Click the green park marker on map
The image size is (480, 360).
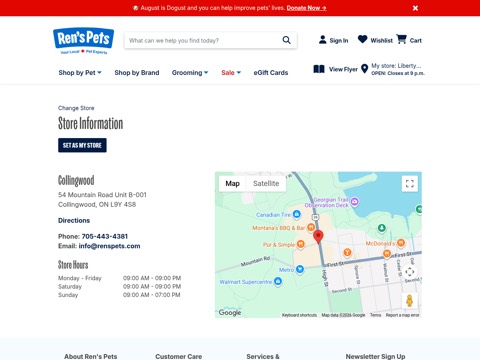pos(382,228)
